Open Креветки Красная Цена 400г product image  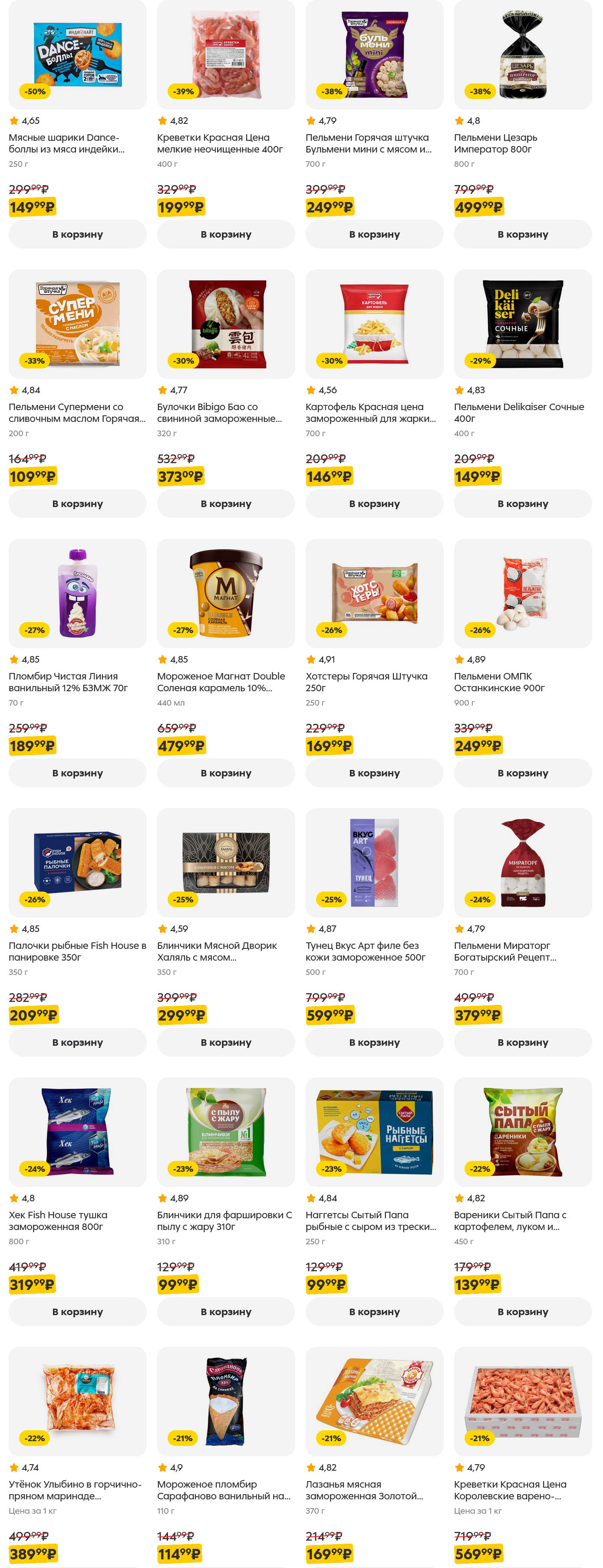(x=226, y=55)
